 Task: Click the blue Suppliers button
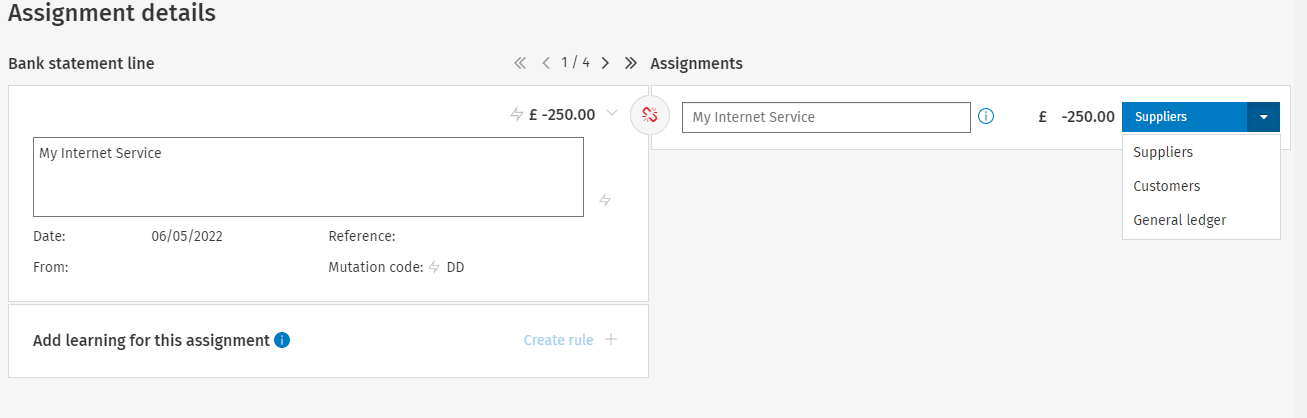1184,117
